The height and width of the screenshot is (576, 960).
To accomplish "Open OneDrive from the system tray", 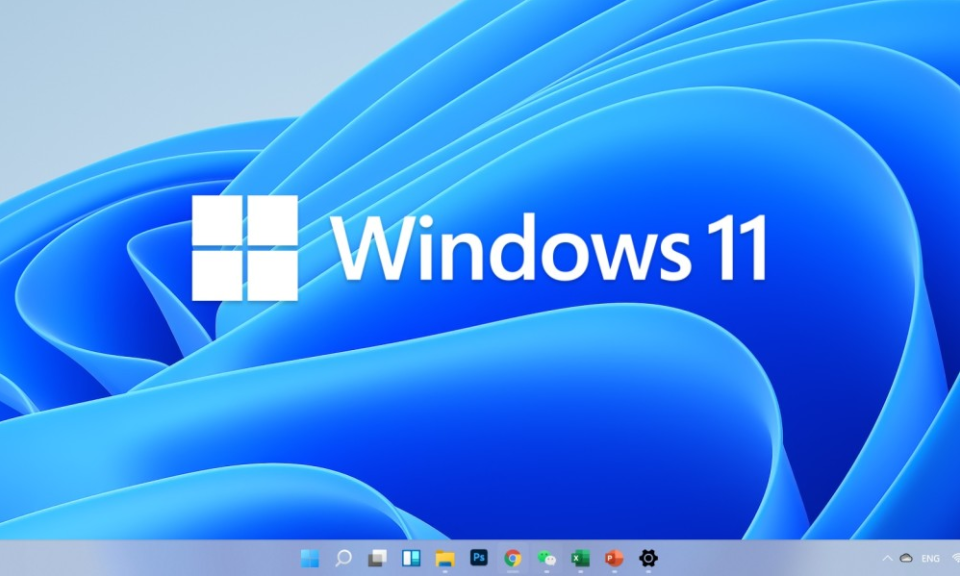I will coord(905,558).
